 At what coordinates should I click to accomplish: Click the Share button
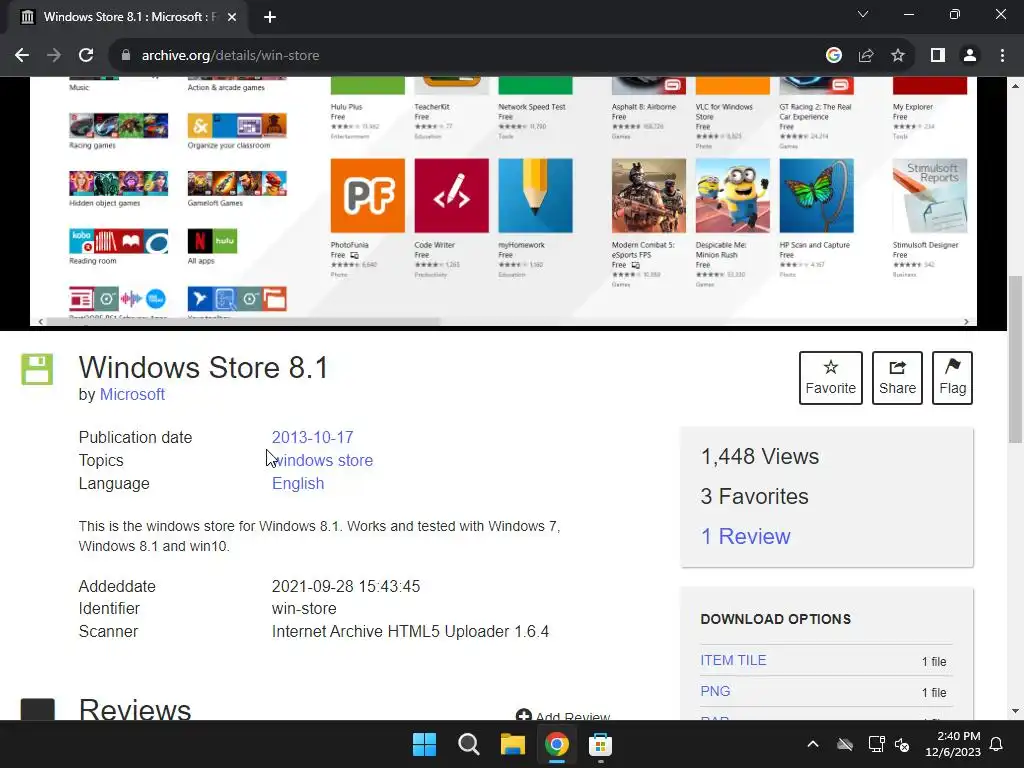tap(897, 378)
